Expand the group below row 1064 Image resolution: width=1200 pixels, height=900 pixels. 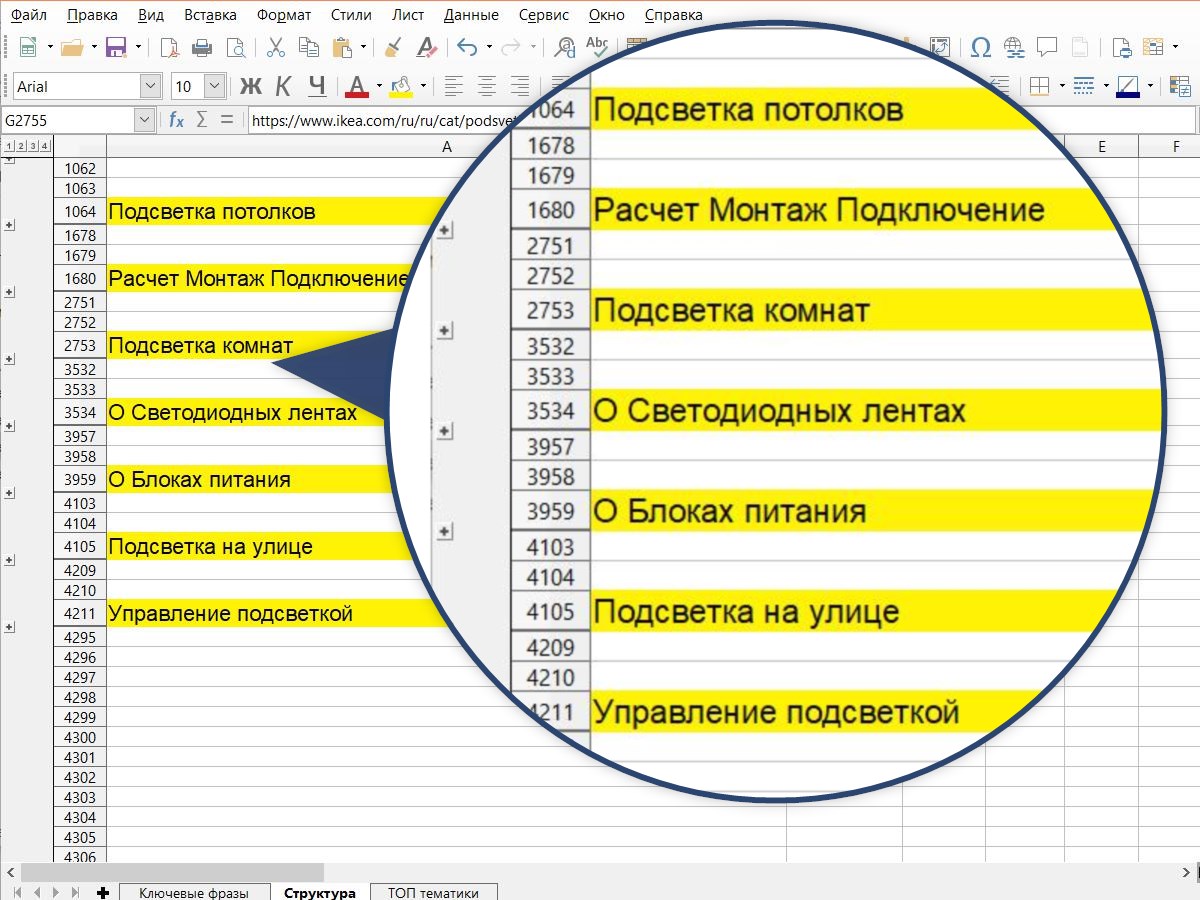click(x=10, y=225)
